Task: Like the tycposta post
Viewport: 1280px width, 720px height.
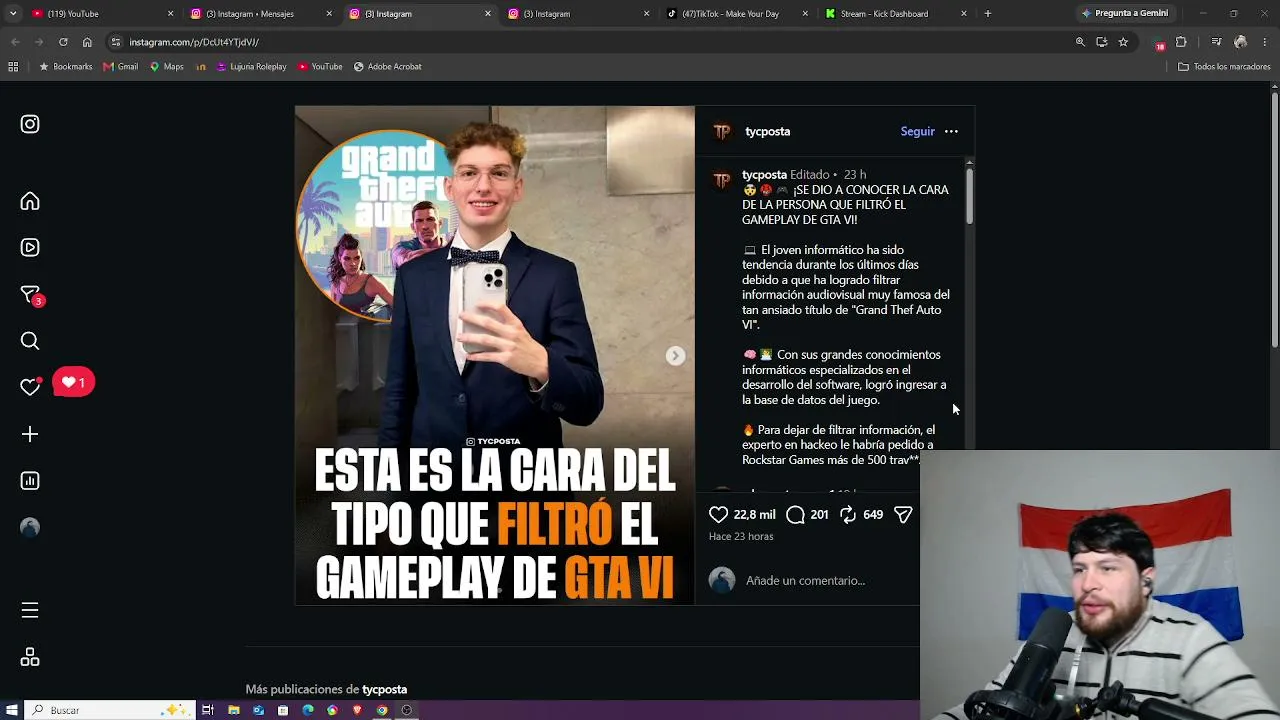Action: pos(718,514)
